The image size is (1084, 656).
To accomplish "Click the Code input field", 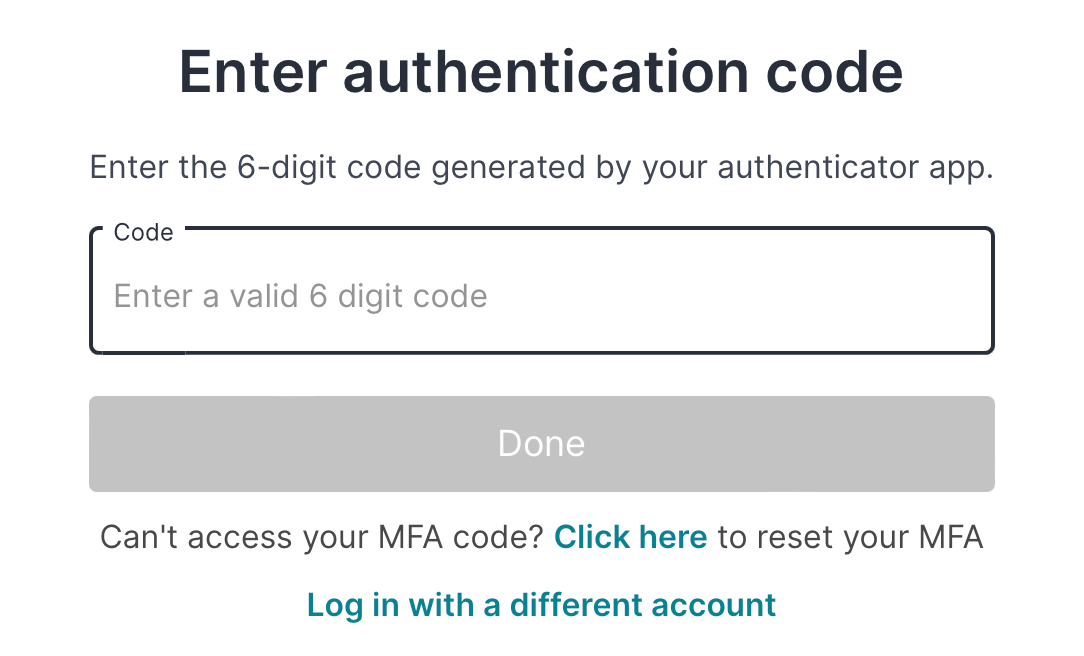I will tap(541, 297).
